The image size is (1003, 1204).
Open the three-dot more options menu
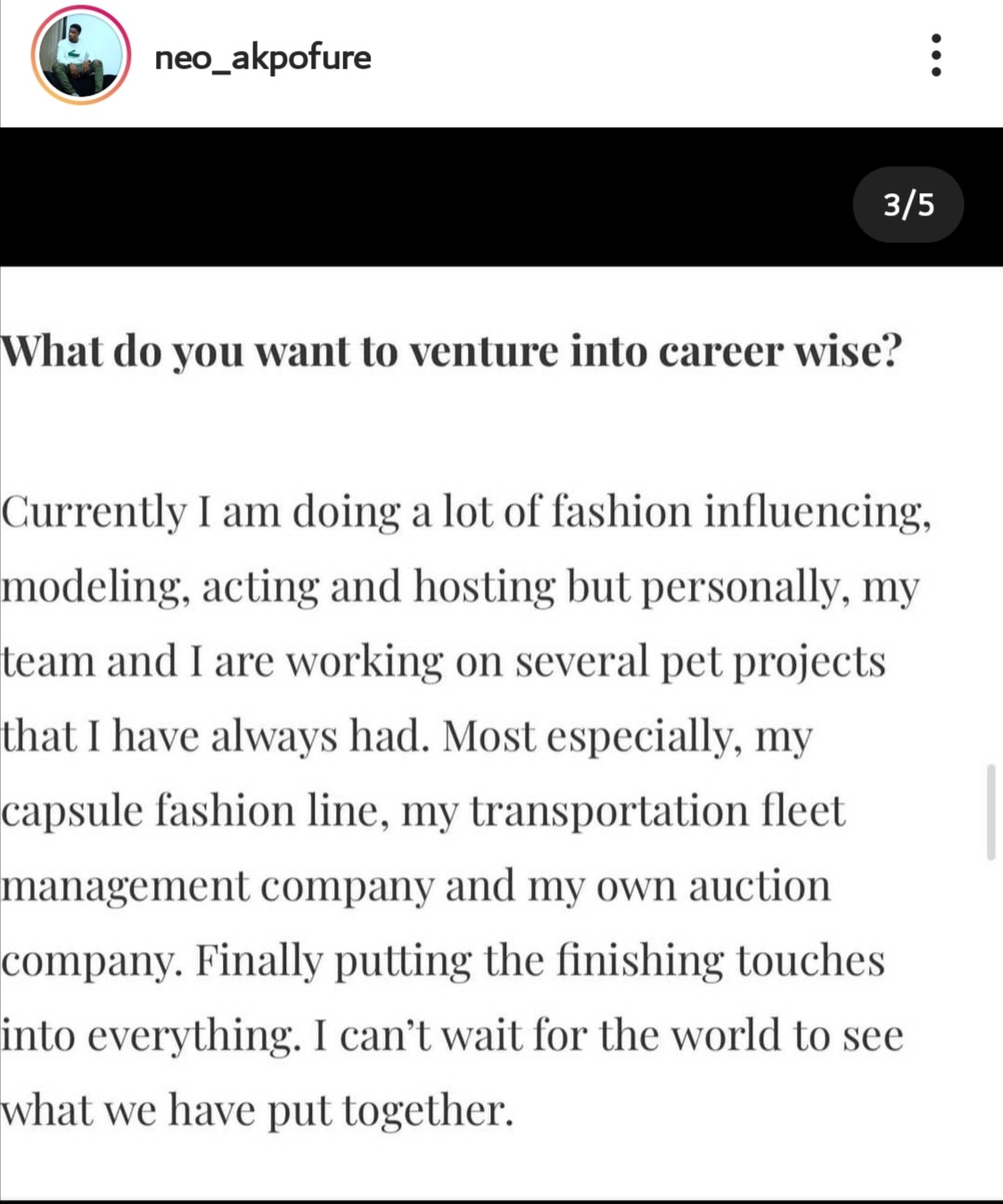click(935, 56)
